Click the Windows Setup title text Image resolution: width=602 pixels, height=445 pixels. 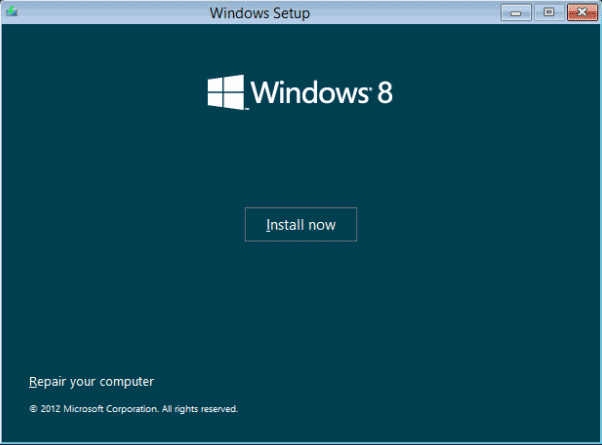[260, 13]
